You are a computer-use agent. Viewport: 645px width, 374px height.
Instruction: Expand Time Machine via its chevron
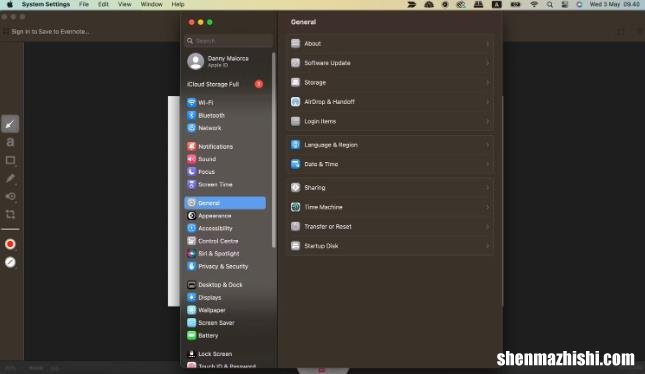(x=487, y=207)
